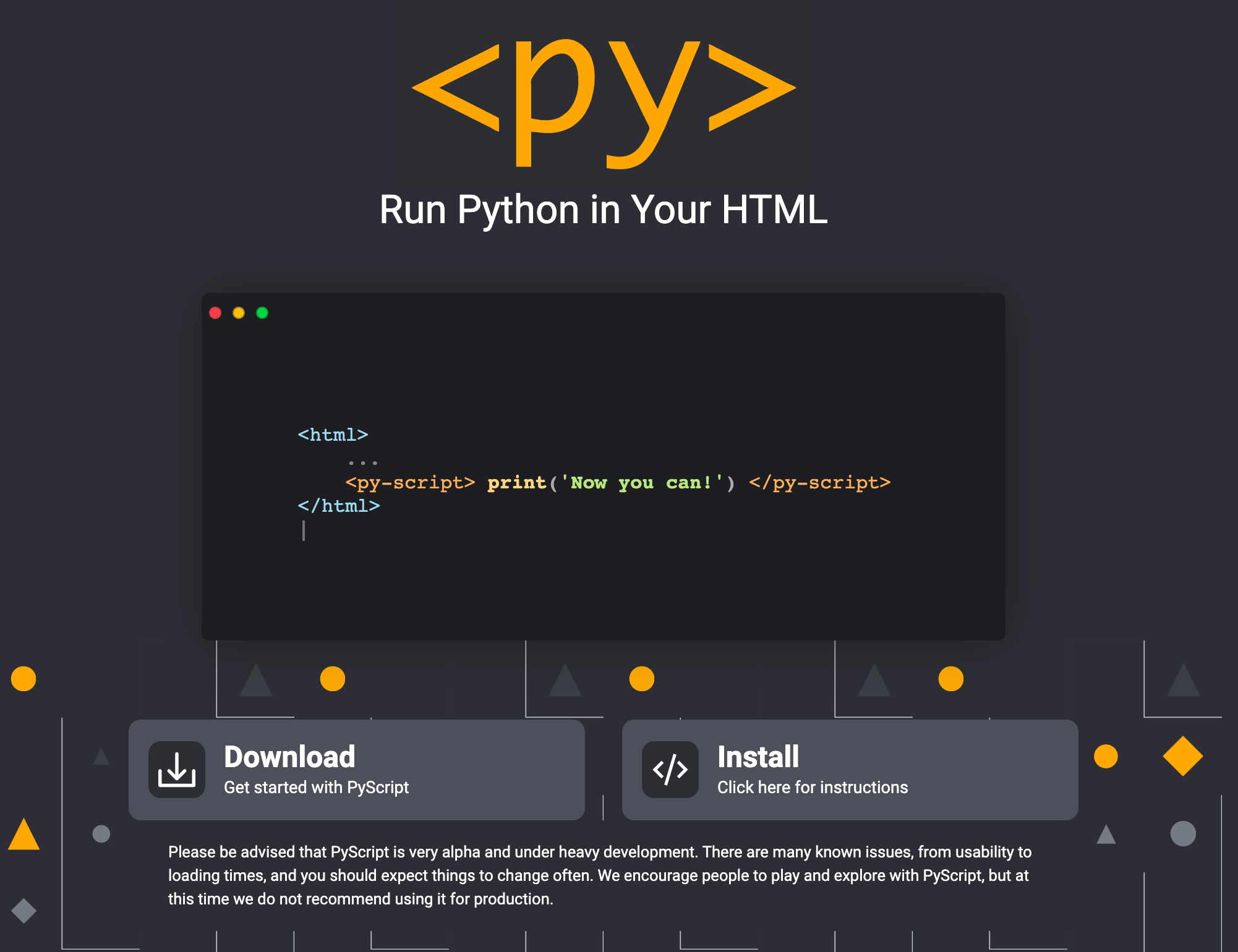This screenshot has height=952, width=1238.
Task: Click the 'Run Python in Your HTML' heading
Action: coord(603,210)
